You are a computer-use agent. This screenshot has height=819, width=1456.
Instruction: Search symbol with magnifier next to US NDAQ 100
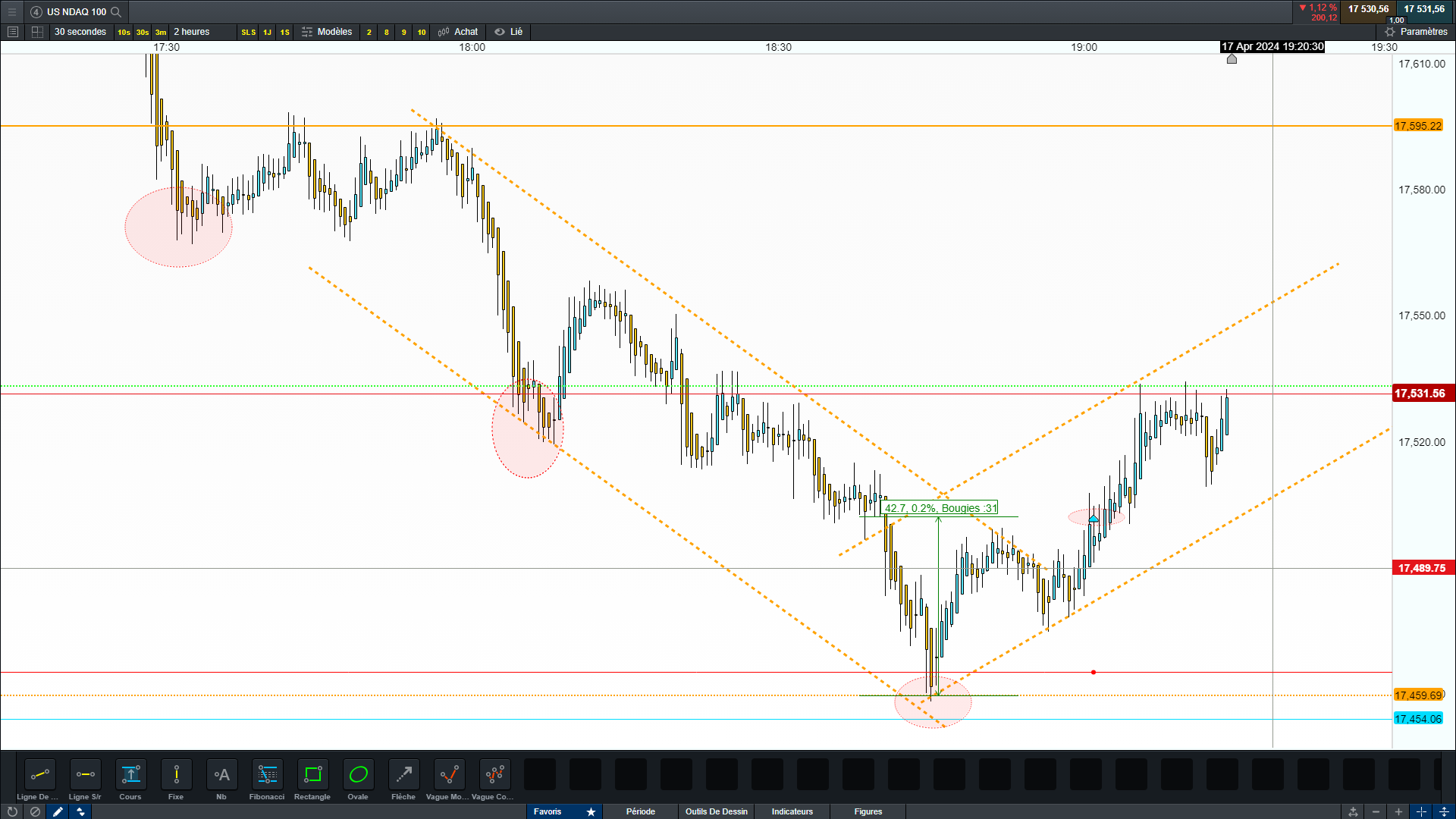(116, 12)
